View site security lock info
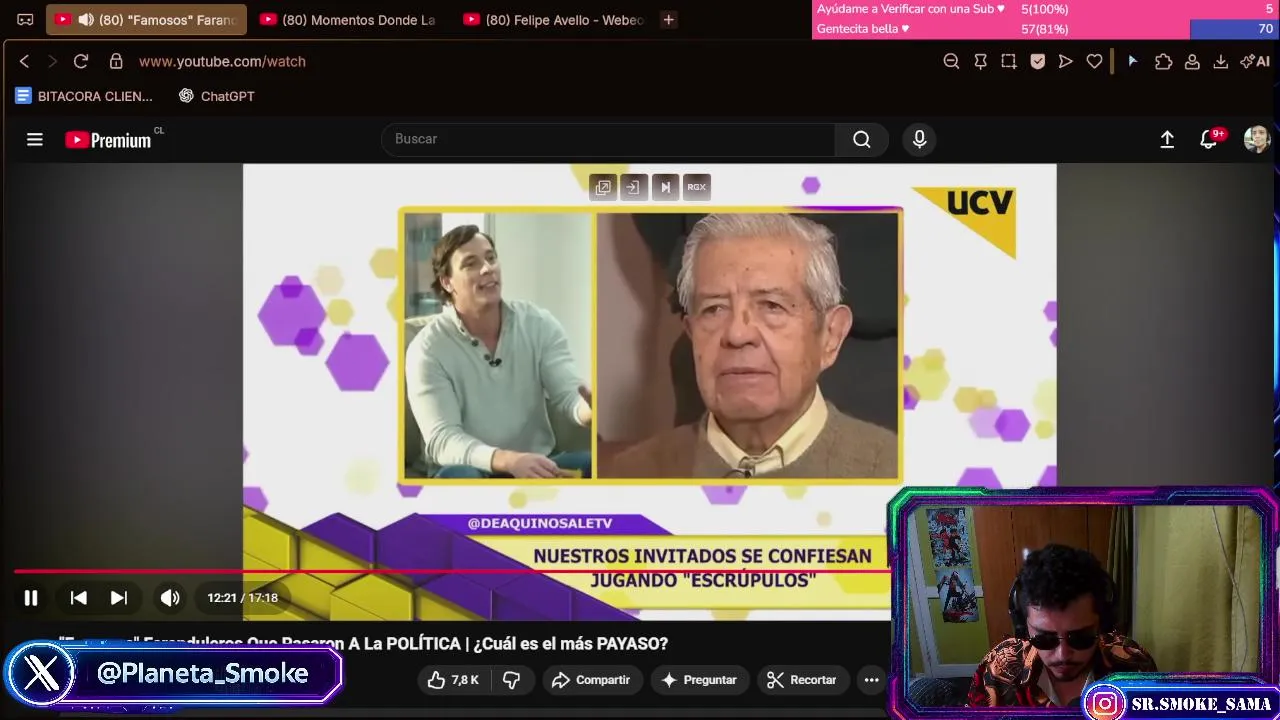The height and width of the screenshot is (720, 1280). click(116, 61)
